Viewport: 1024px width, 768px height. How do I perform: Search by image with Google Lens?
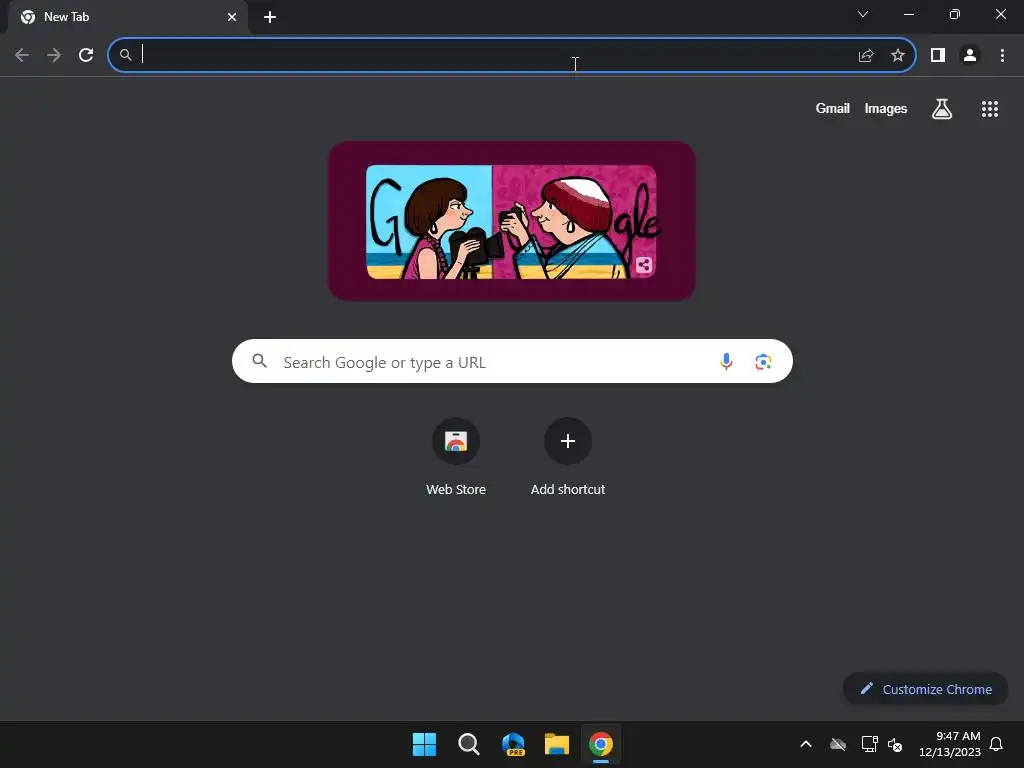763,361
